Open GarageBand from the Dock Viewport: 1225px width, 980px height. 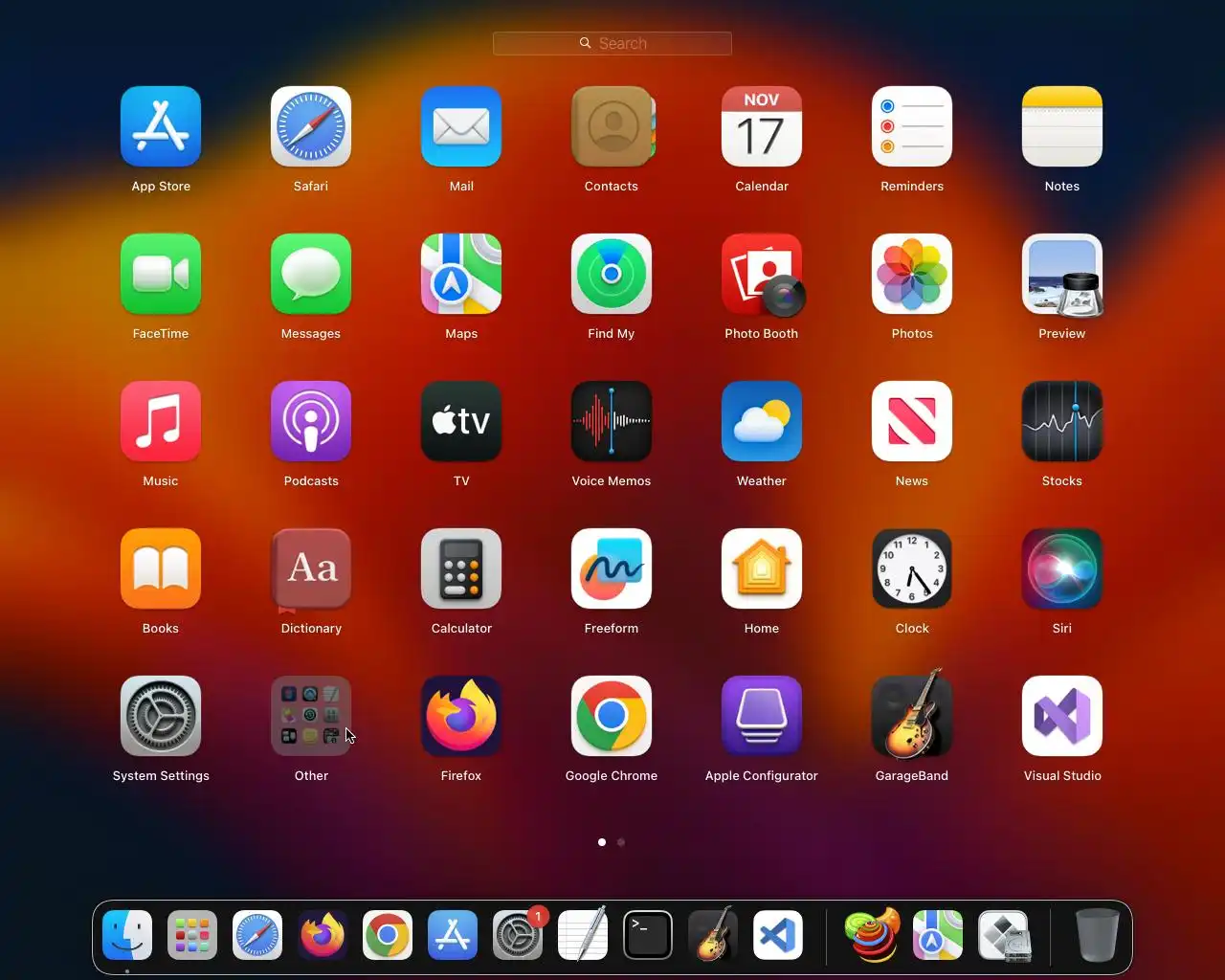click(x=713, y=933)
